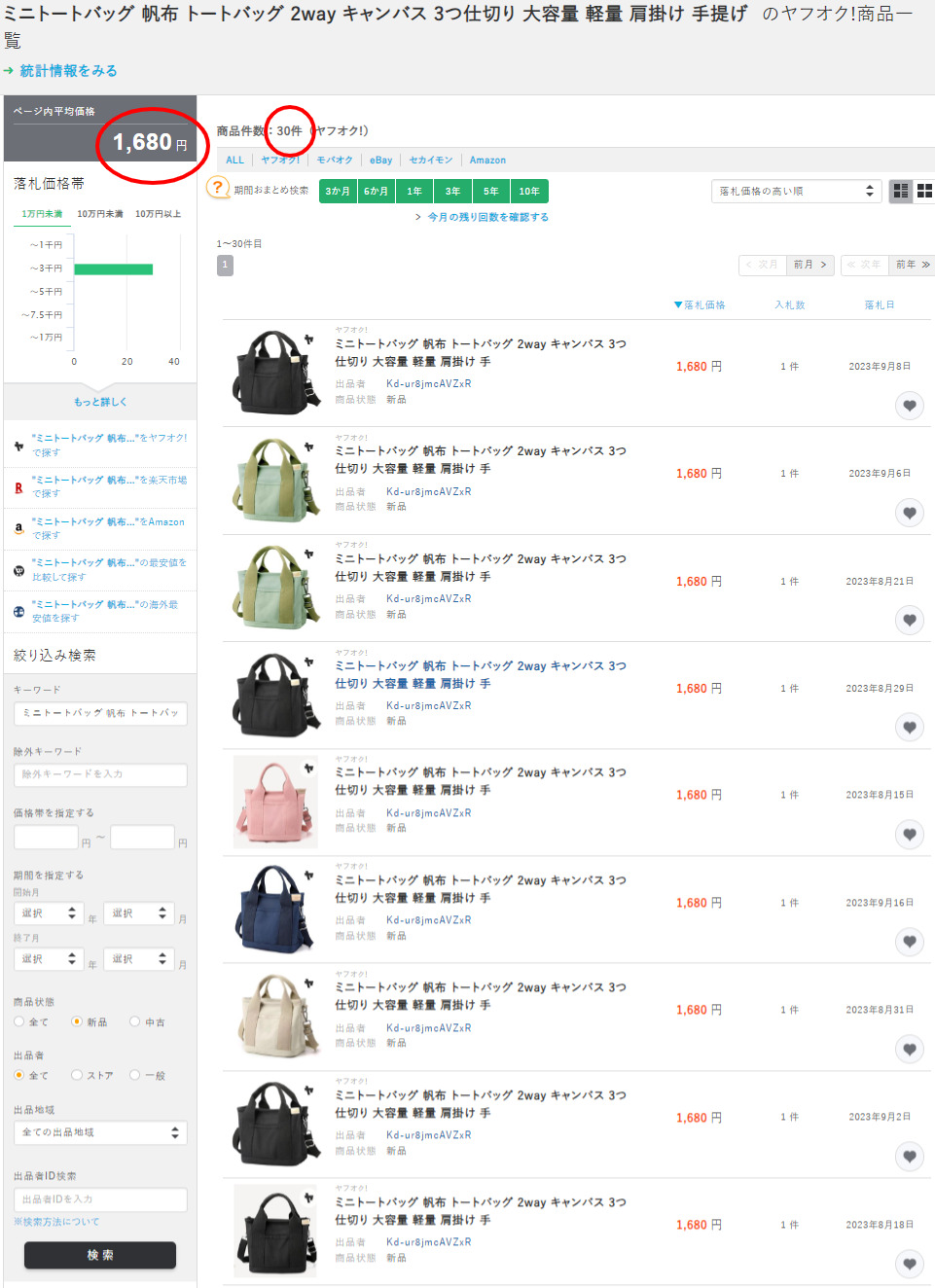Select ストア seller radio button
The height and width of the screenshot is (1288, 935).
[x=77, y=1075]
